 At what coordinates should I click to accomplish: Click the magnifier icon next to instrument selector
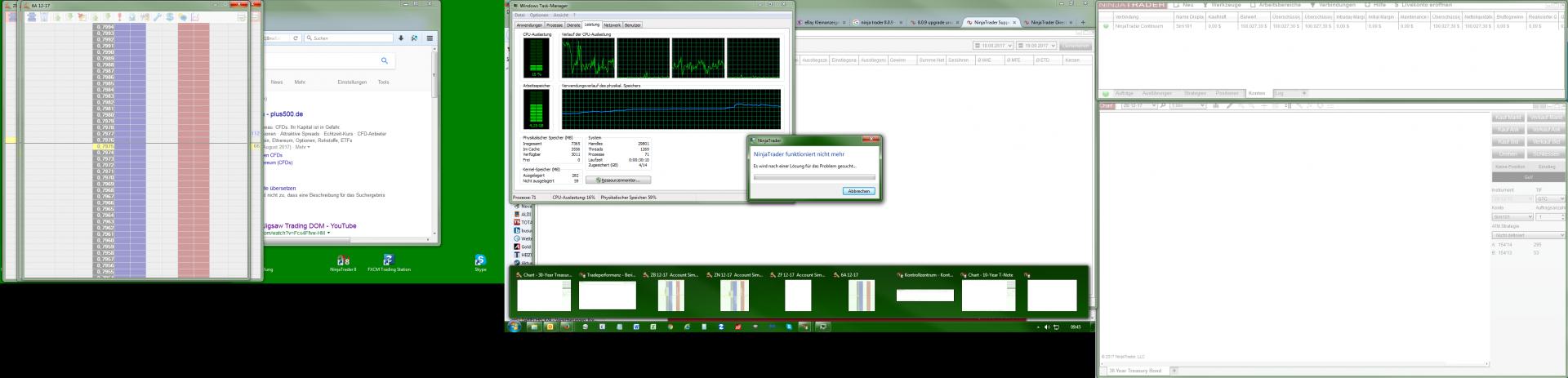click(x=1163, y=105)
